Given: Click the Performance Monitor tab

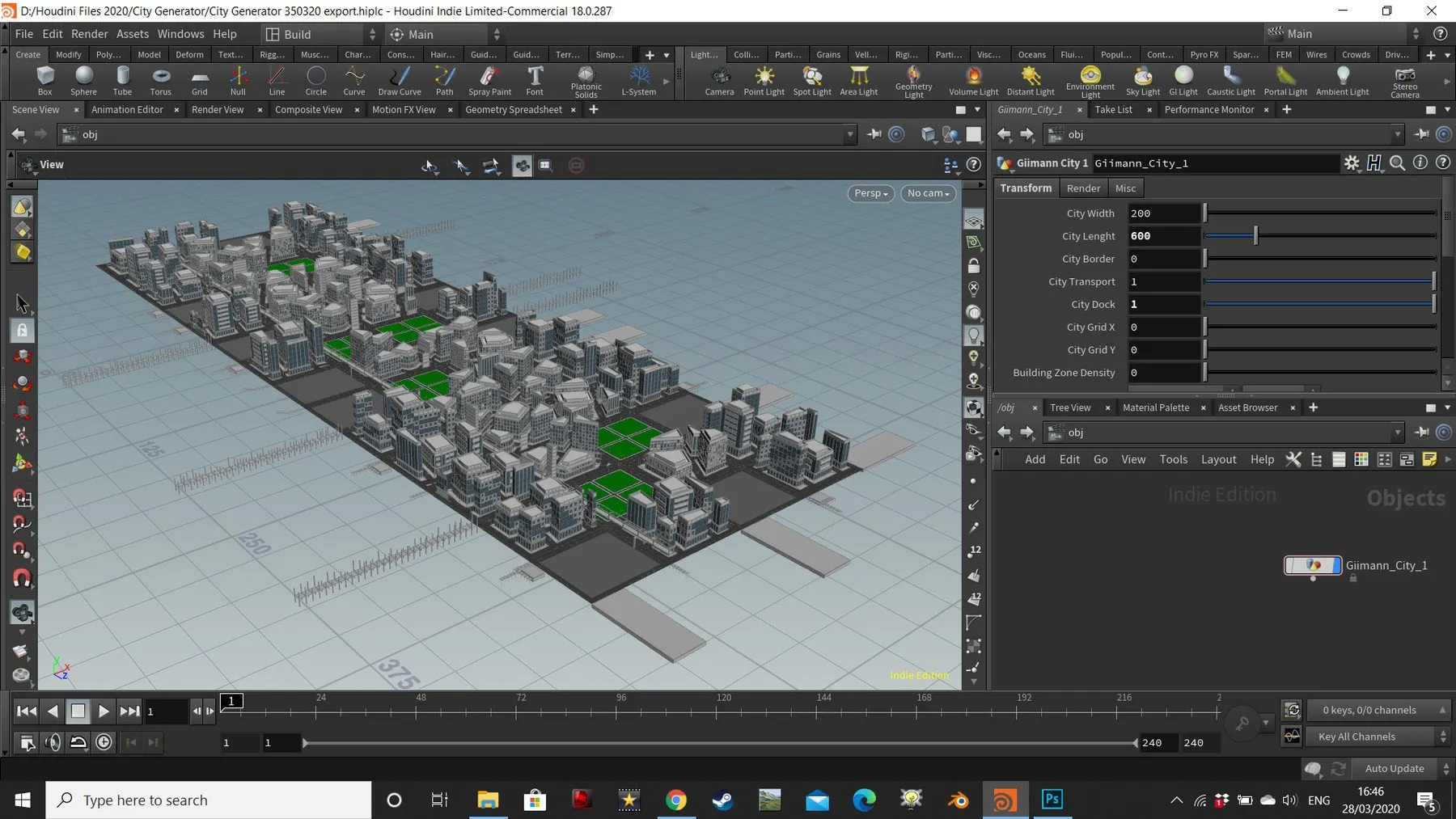Looking at the screenshot, I should (1211, 109).
